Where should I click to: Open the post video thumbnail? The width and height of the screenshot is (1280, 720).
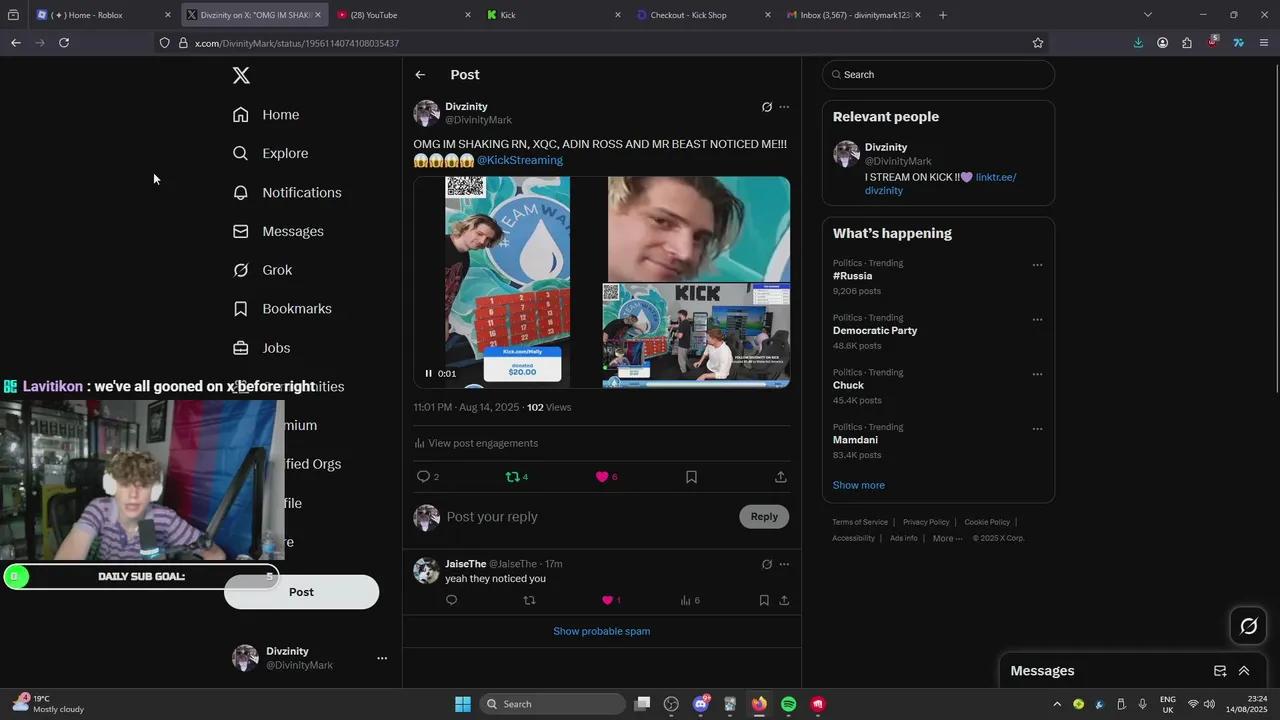pyautogui.click(x=601, y=282)
